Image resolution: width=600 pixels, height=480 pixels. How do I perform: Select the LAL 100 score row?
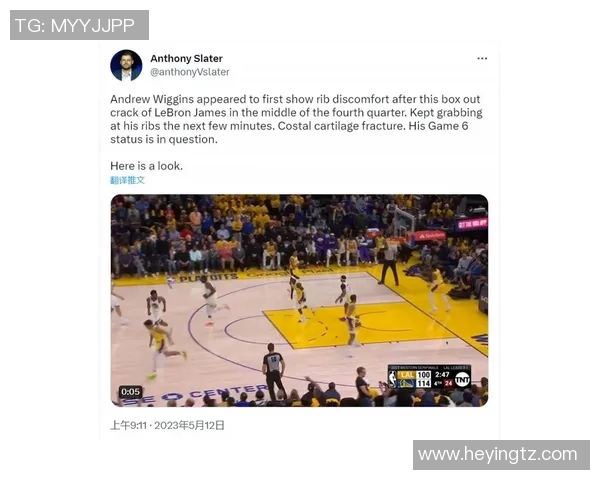pyautogui.click(x=414, y=375)
